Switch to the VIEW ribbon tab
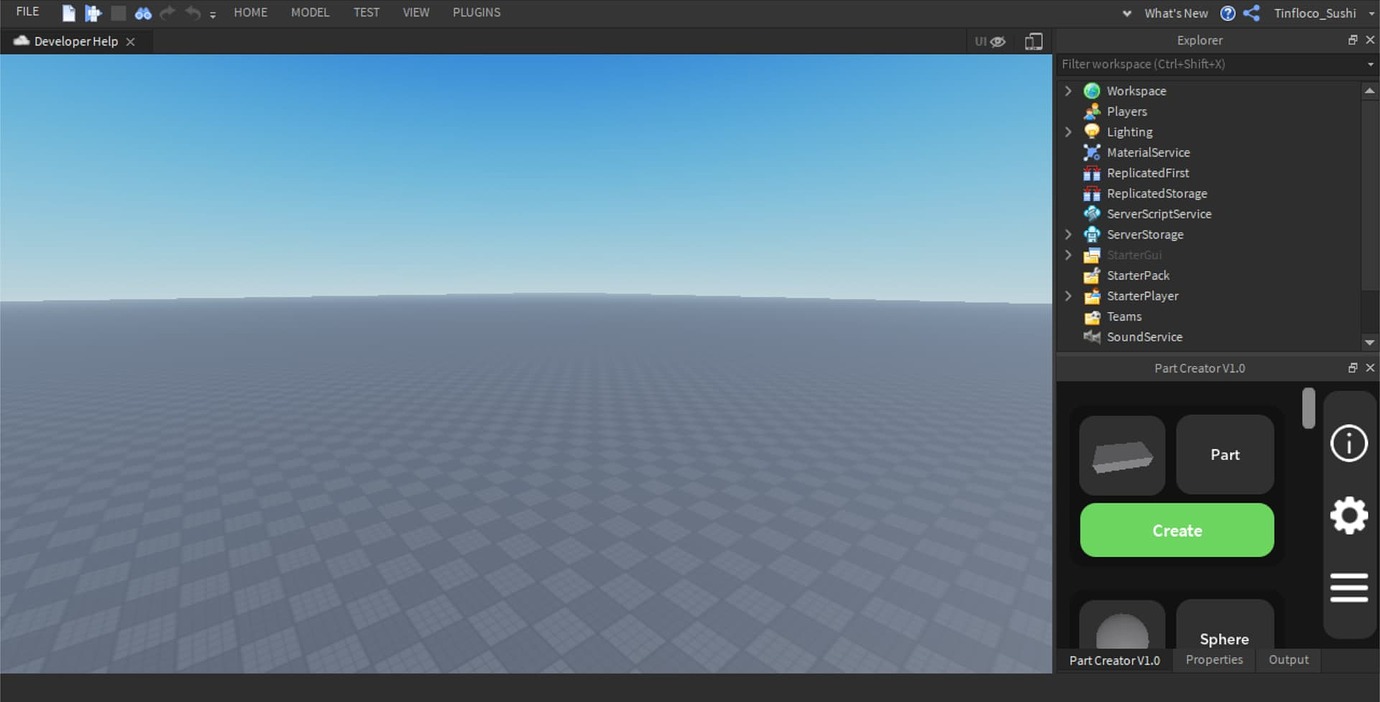 tap(416, 12)
